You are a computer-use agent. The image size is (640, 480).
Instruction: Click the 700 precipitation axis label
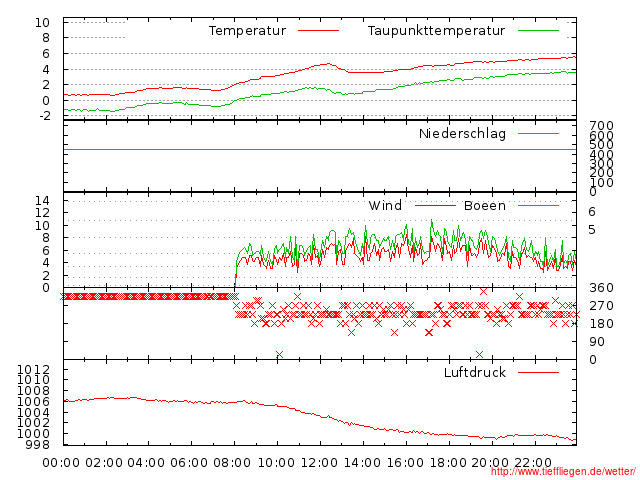click(601, 125)
